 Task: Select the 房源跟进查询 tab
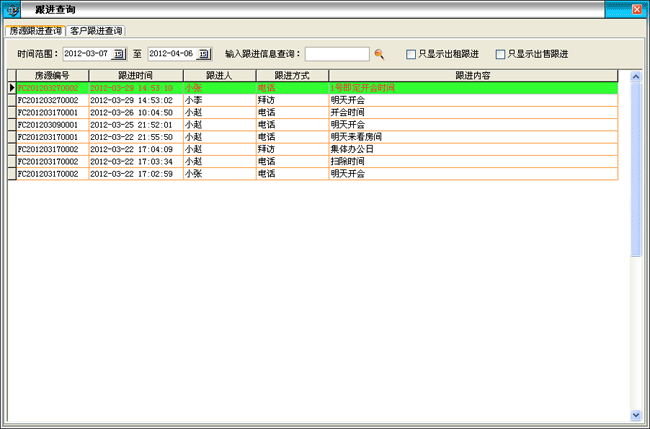coord(35,31)
